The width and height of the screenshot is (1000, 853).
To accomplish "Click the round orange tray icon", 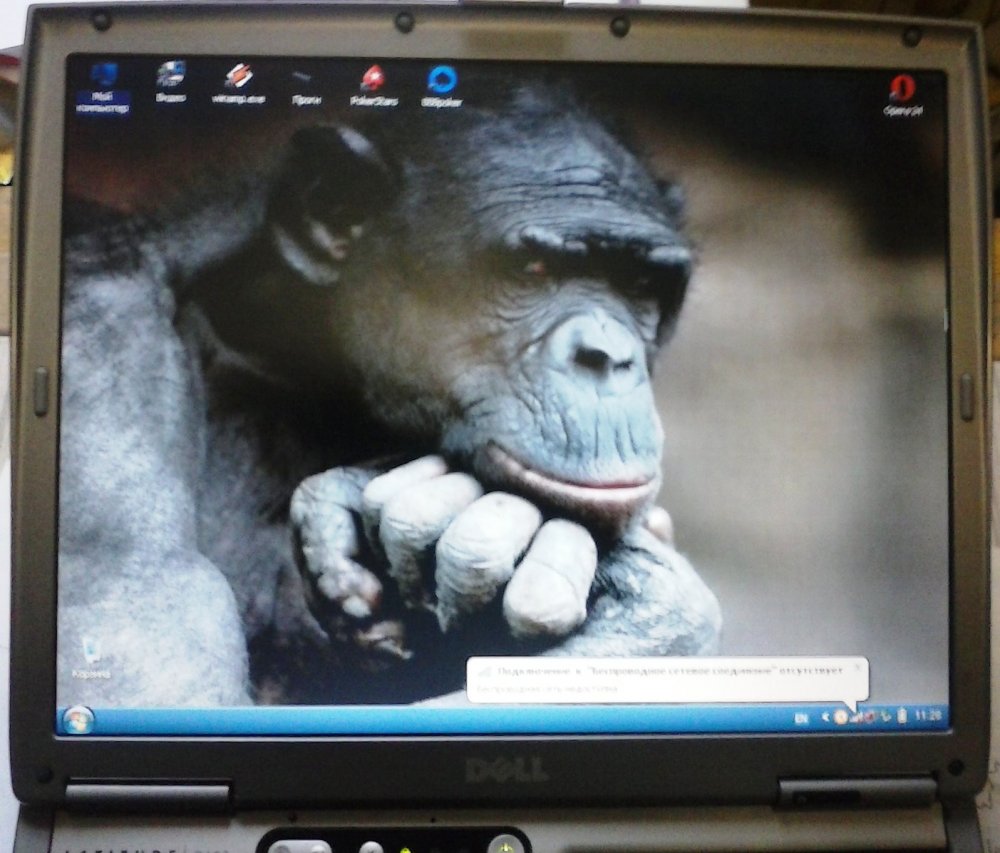I will tap(840, 716).
